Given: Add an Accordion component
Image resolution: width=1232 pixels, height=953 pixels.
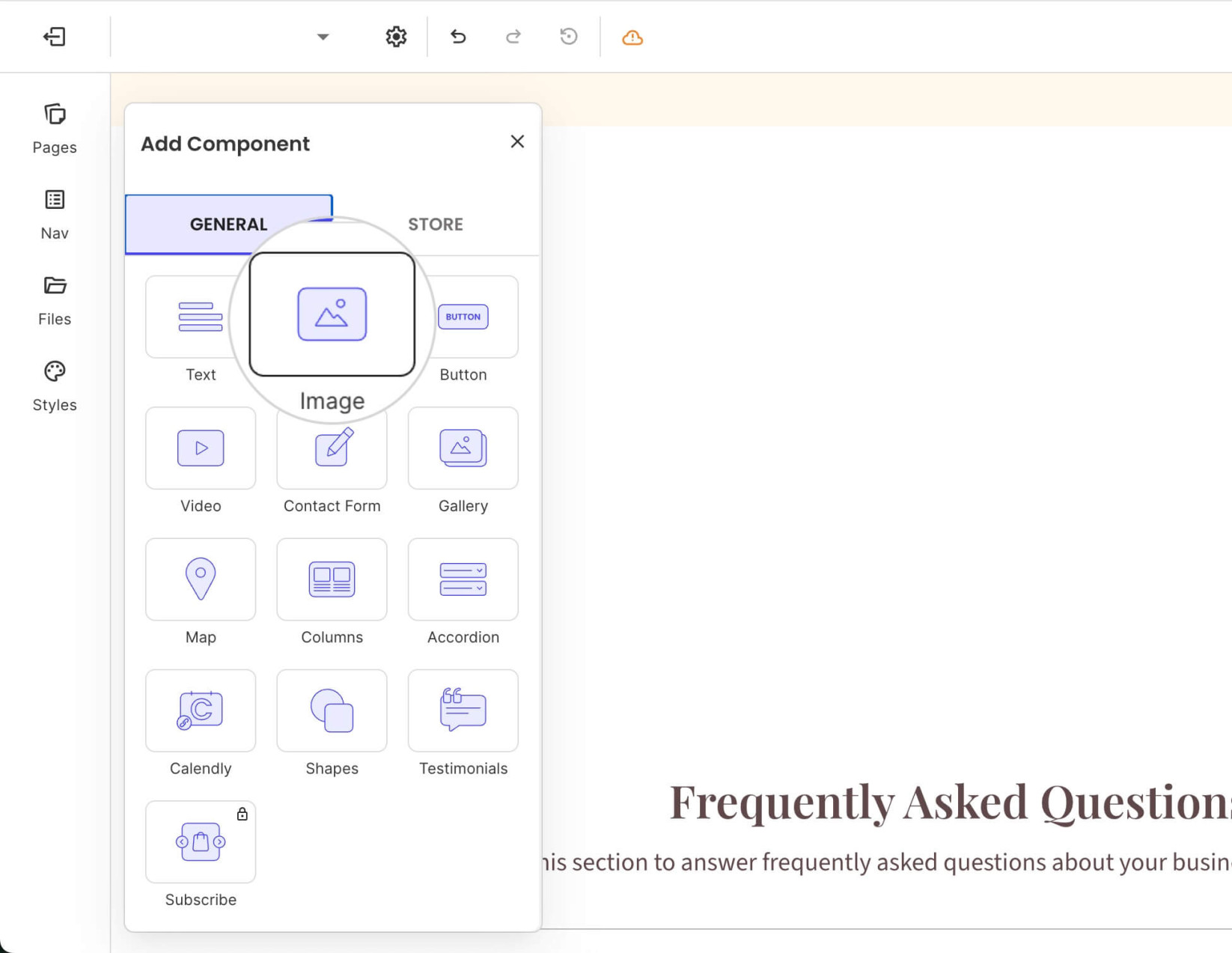Looking at the screenshot, I should point(463,579).
